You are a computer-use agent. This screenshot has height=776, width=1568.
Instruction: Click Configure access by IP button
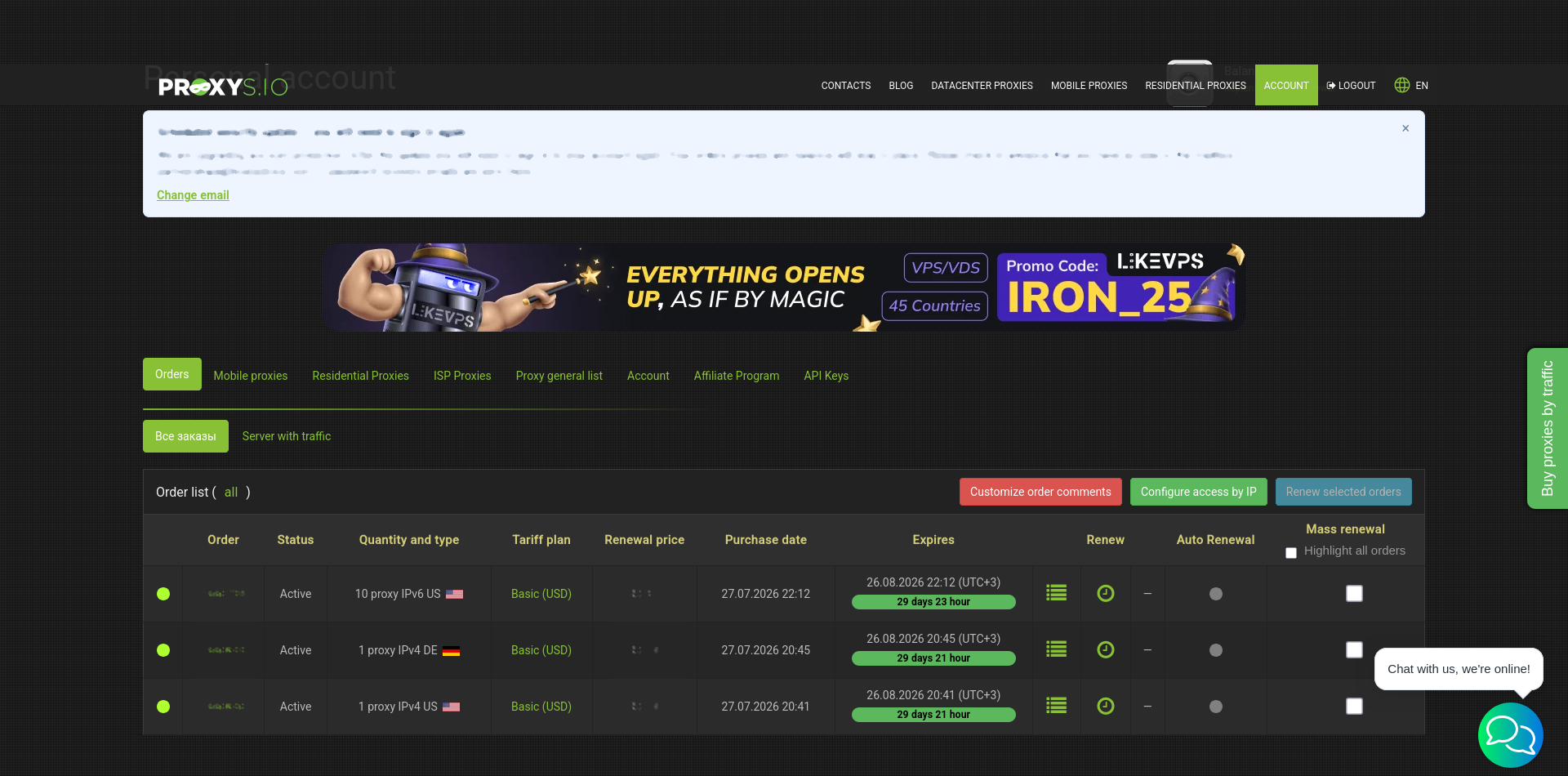pyautogui.click(x=1199, y=492)
